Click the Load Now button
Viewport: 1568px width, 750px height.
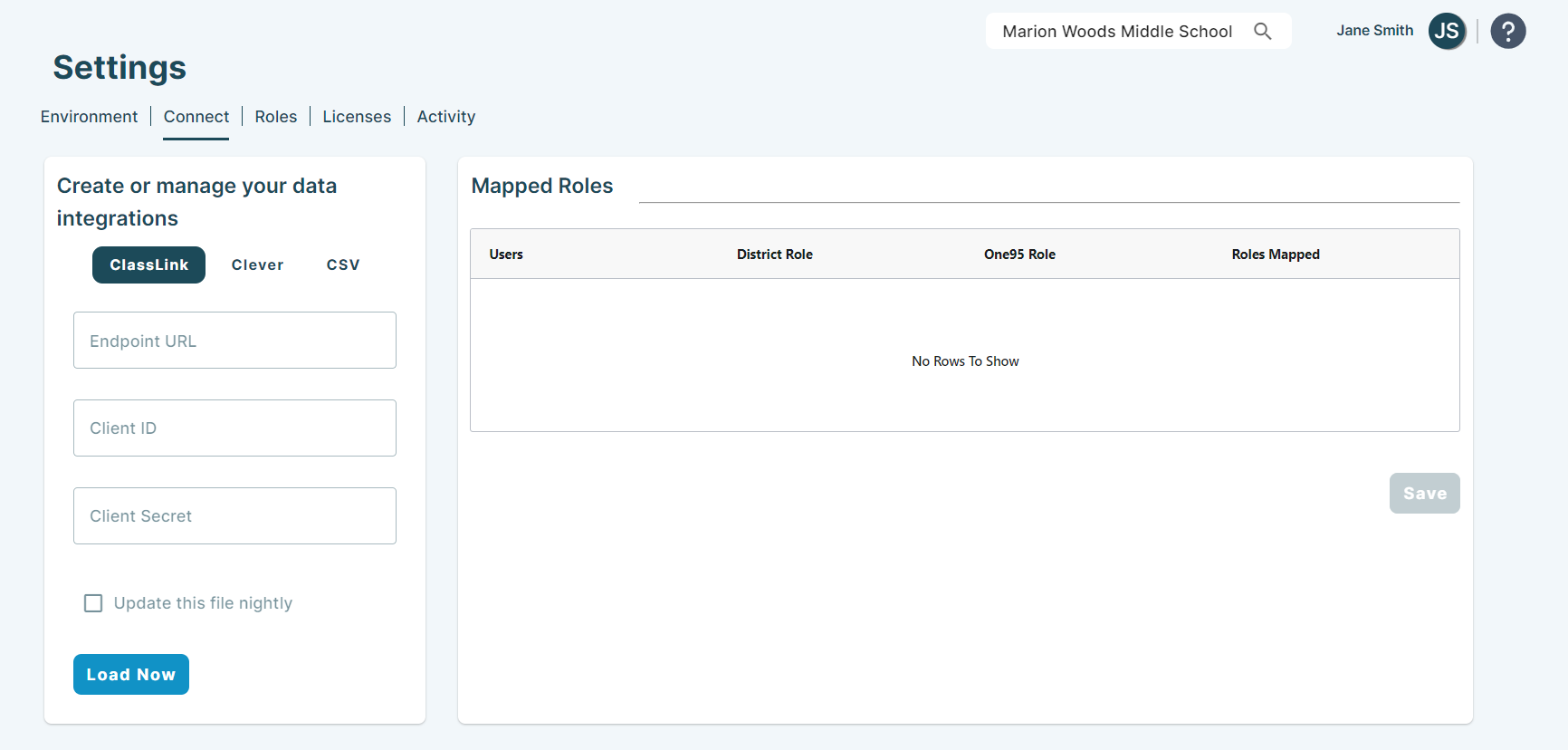click(x=131, y=674)
